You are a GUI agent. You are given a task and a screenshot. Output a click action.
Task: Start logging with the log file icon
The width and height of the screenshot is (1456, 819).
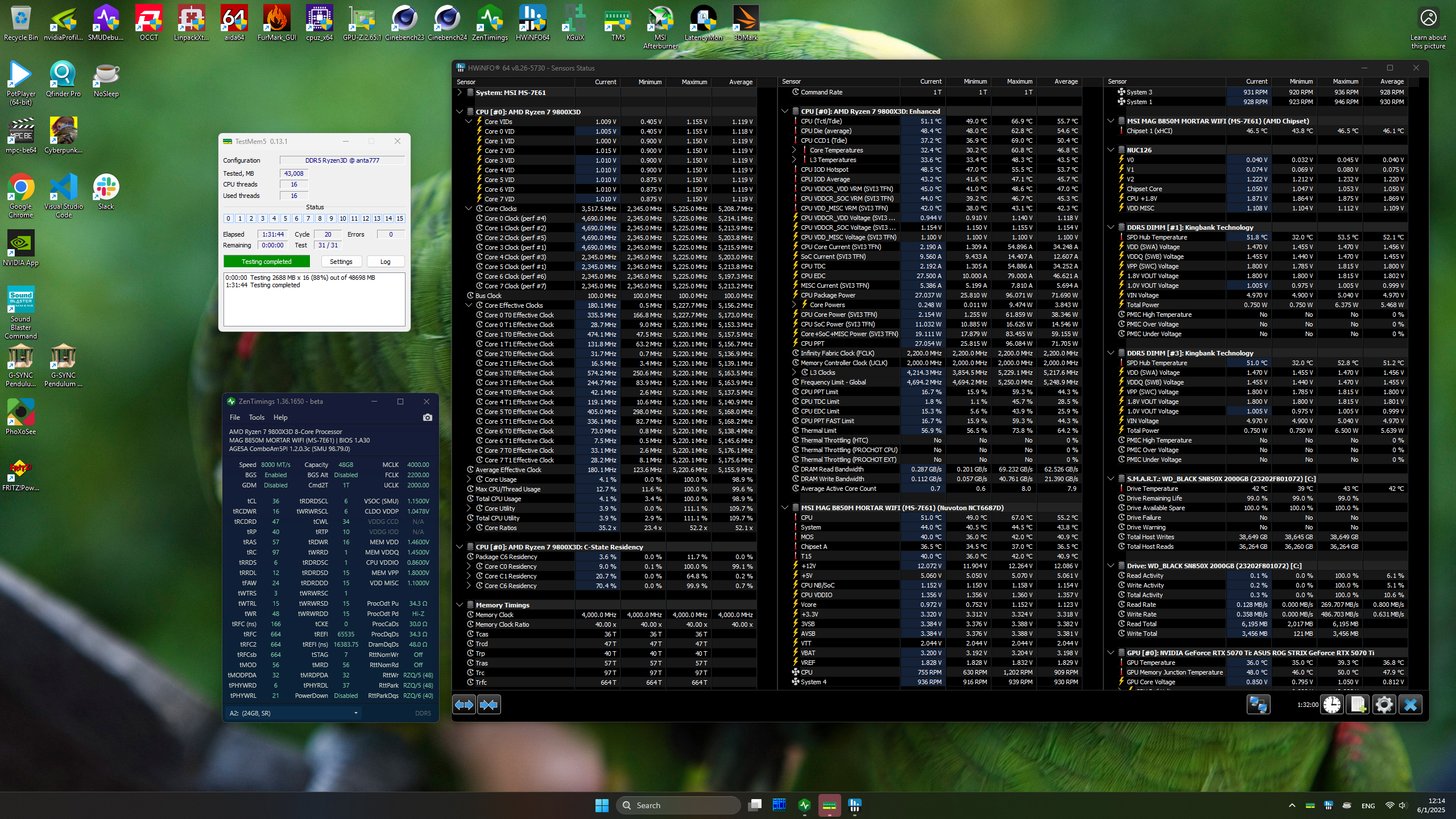point(1358,705)
